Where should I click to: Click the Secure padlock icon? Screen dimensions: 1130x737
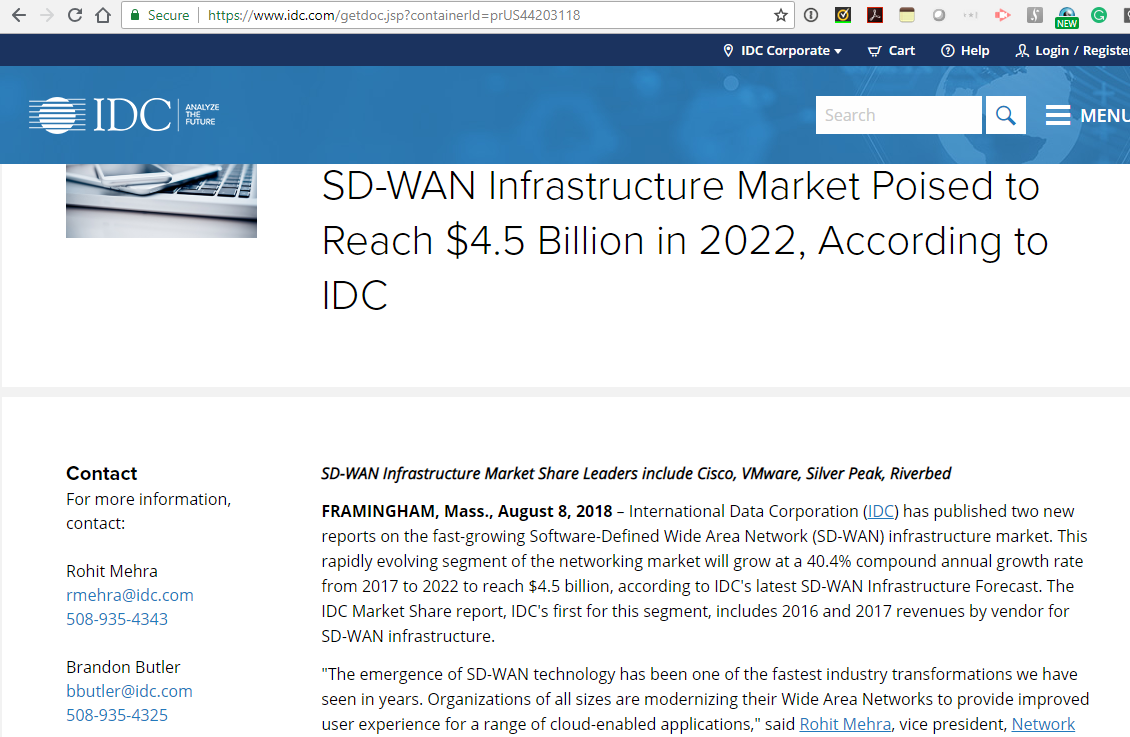click(135, 15)
